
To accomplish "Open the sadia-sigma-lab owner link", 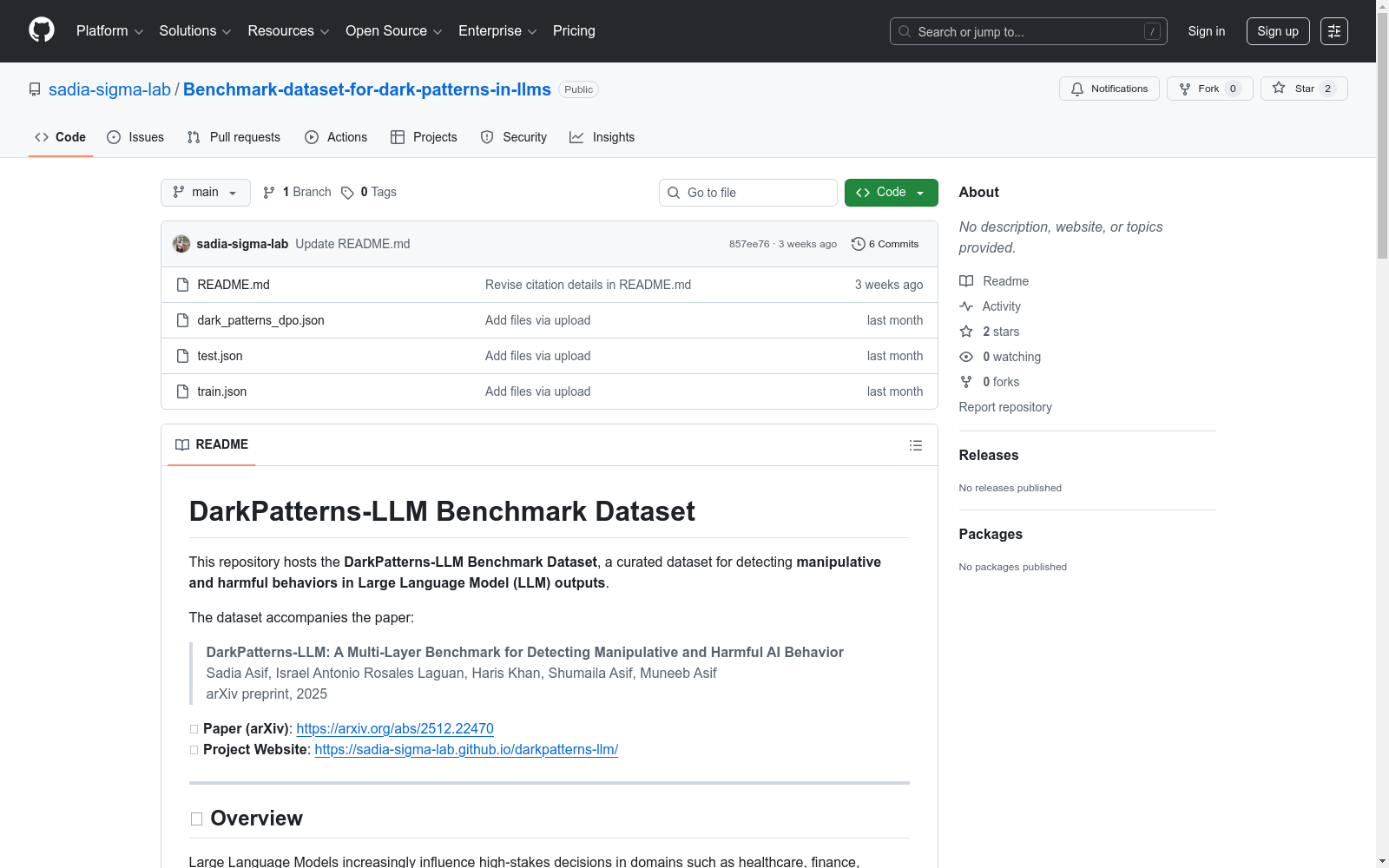I will 109,89.
